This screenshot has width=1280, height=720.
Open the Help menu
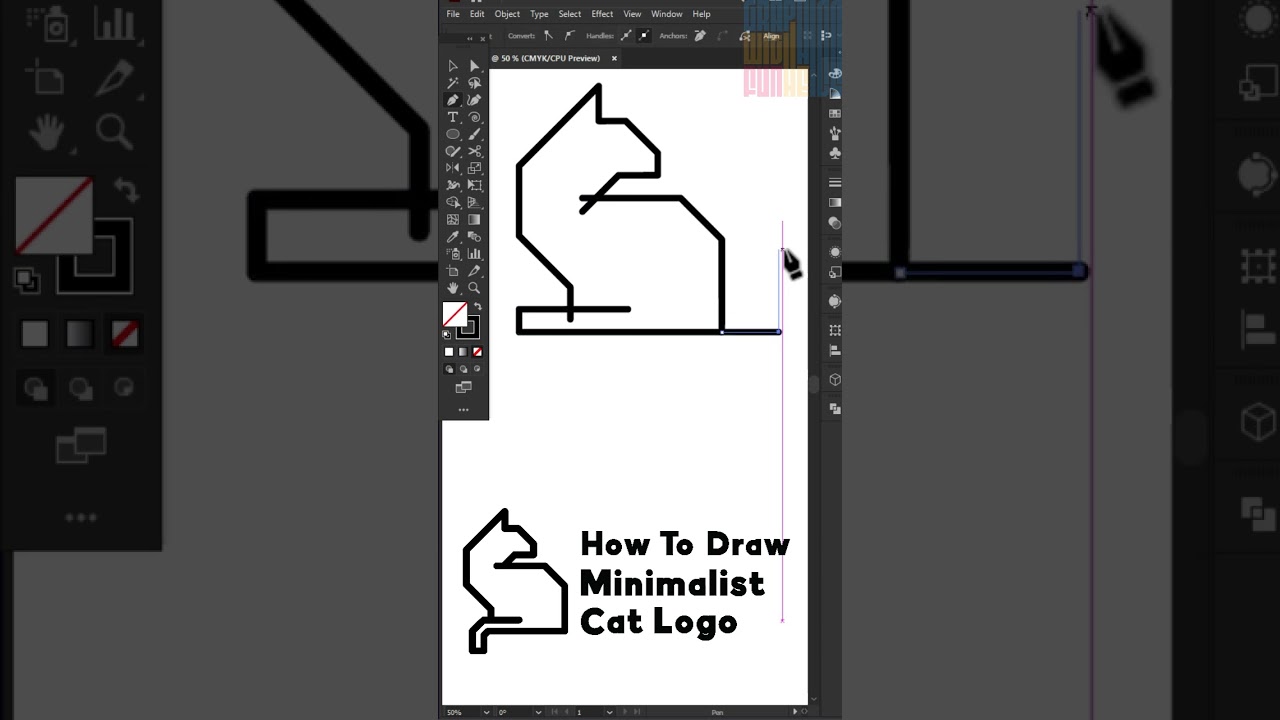coord(701,14)
